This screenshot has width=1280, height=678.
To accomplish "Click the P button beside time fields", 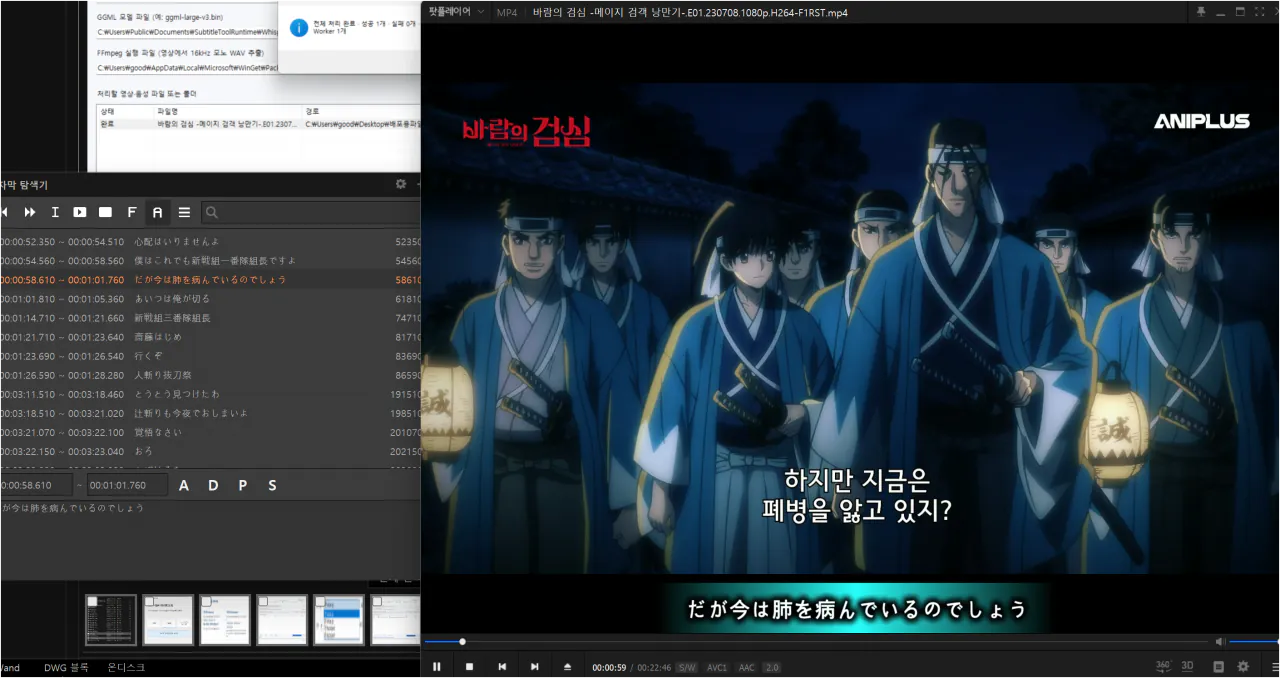I will (x=242, y=486).
